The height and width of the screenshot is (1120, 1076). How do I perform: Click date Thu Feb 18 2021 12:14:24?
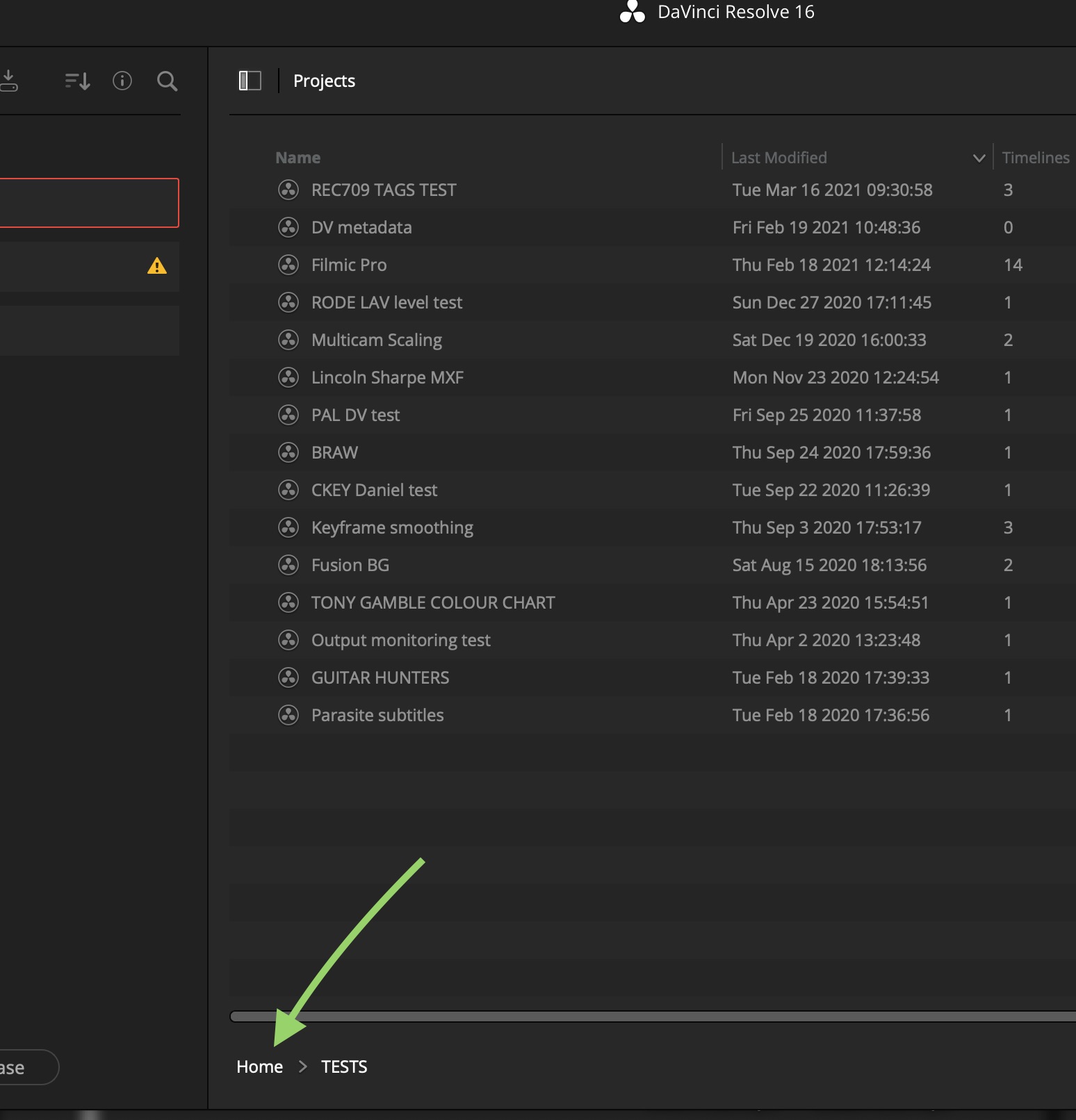click(x=831, y=265)
